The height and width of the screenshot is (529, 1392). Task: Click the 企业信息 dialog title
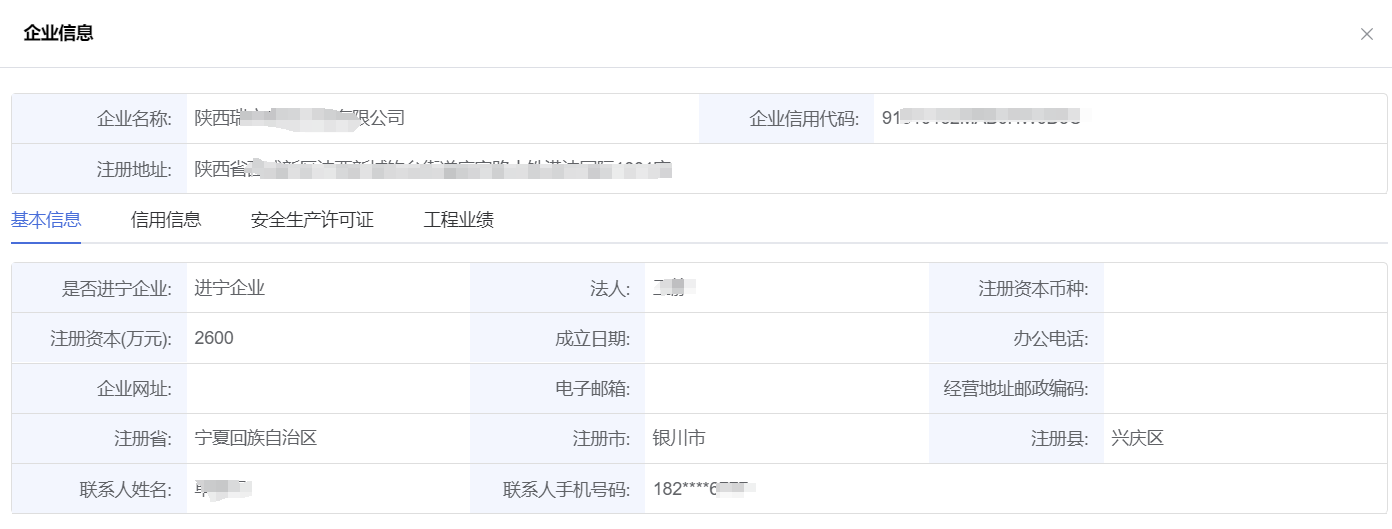[x=59, y=33]
